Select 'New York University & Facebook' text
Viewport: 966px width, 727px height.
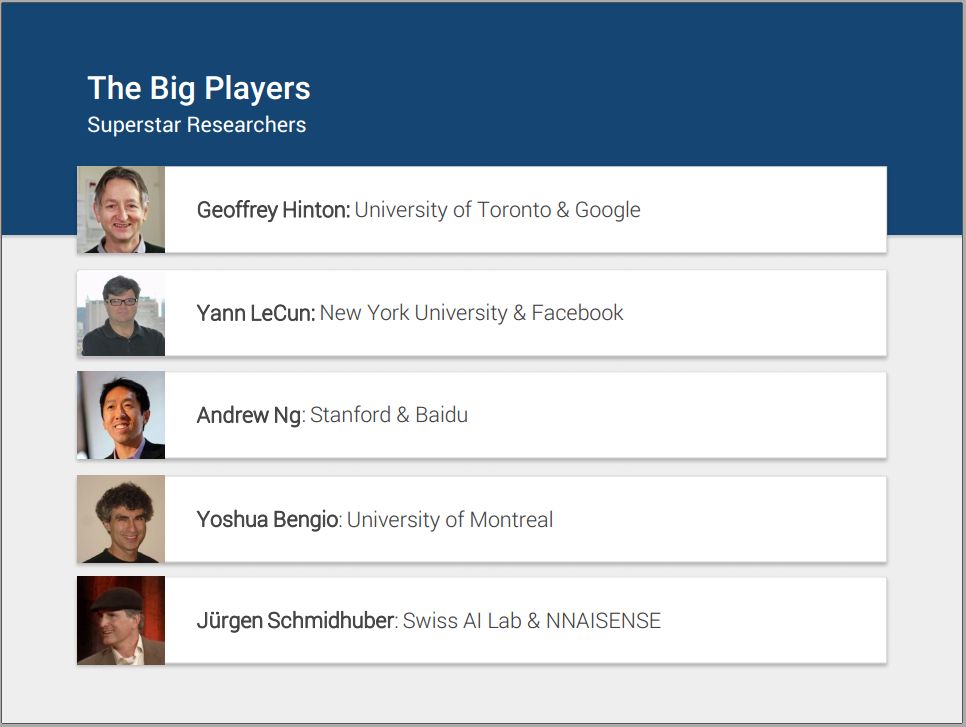click(x=472, y=313)
